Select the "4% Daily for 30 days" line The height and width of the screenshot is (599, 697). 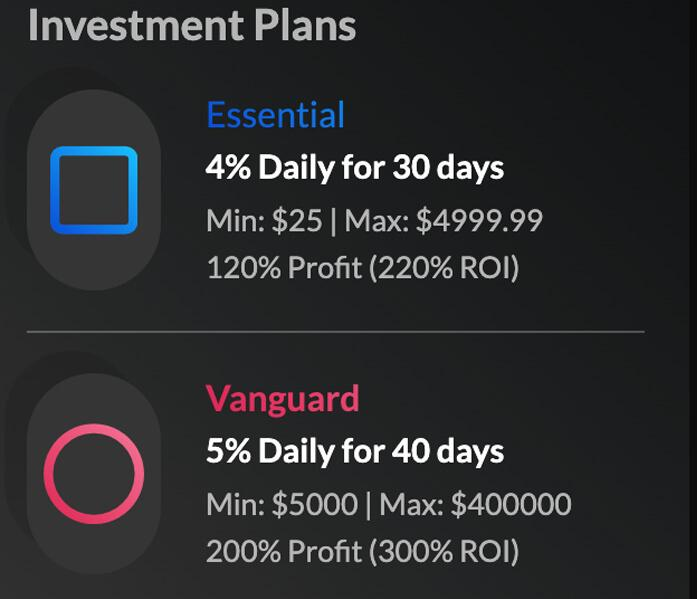pos(354,167)
